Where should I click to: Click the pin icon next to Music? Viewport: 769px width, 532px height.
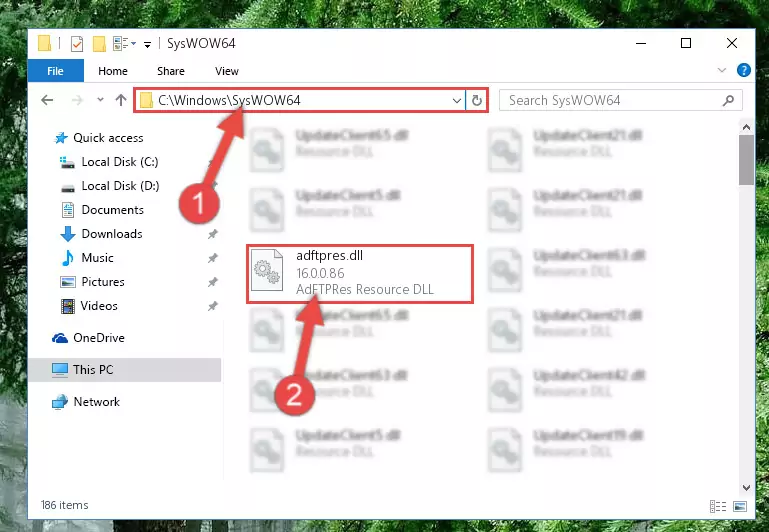212,258
